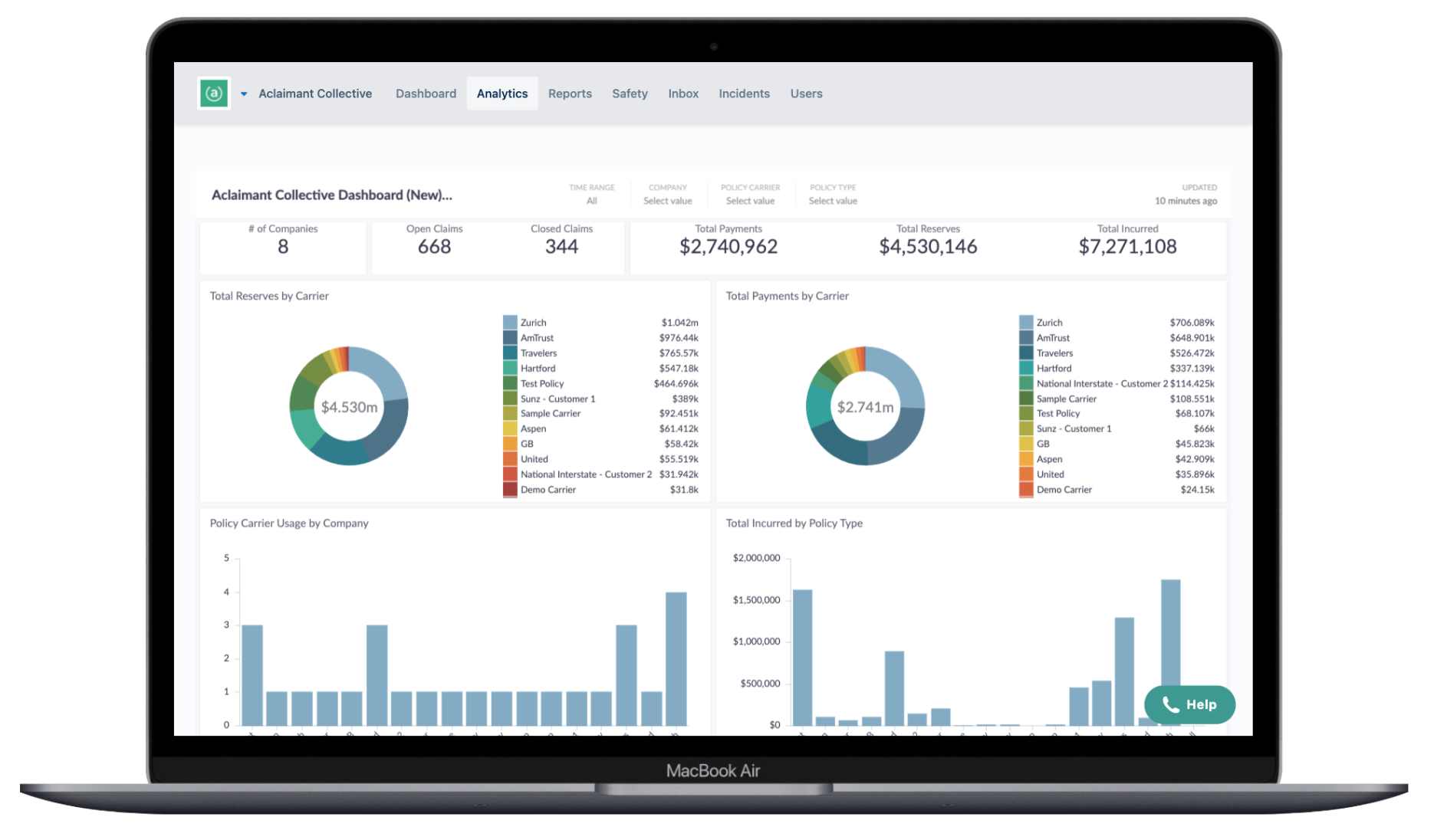Image resolution: width=1434 pixels, height=840 pixels.
Task: Open the Safety section
Action: 630,93
